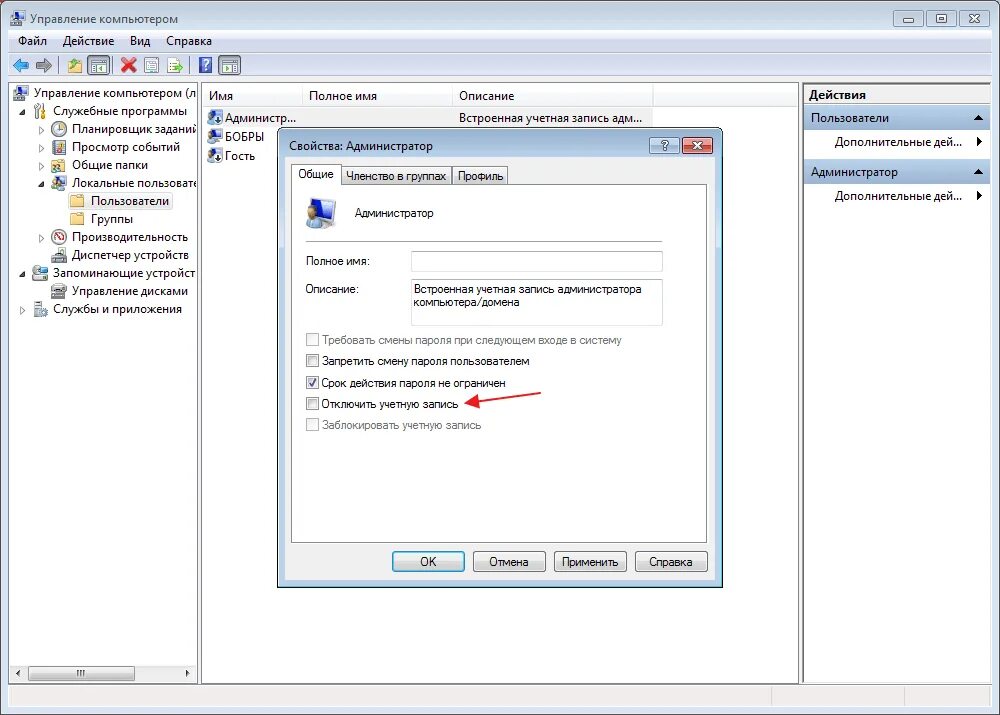Click the Общие папки icon in tree

point(59,165)
